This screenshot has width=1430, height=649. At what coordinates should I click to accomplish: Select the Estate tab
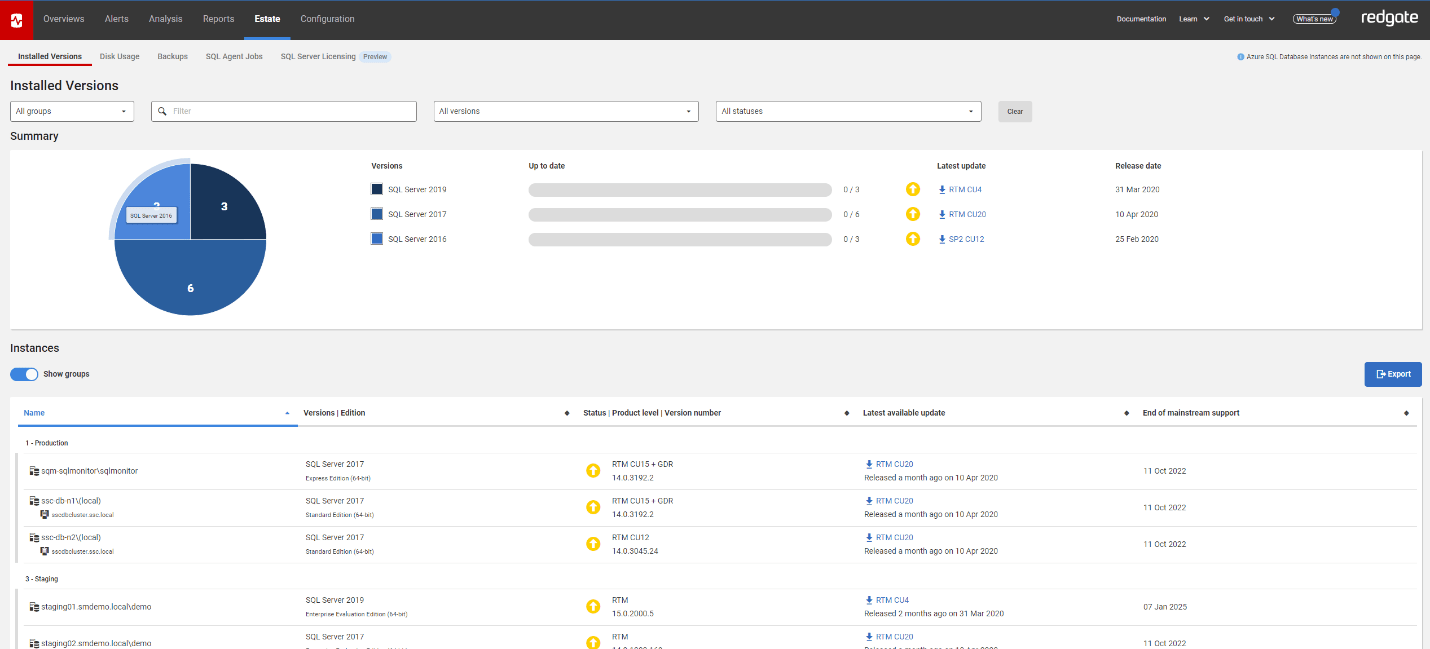point(267,19)
